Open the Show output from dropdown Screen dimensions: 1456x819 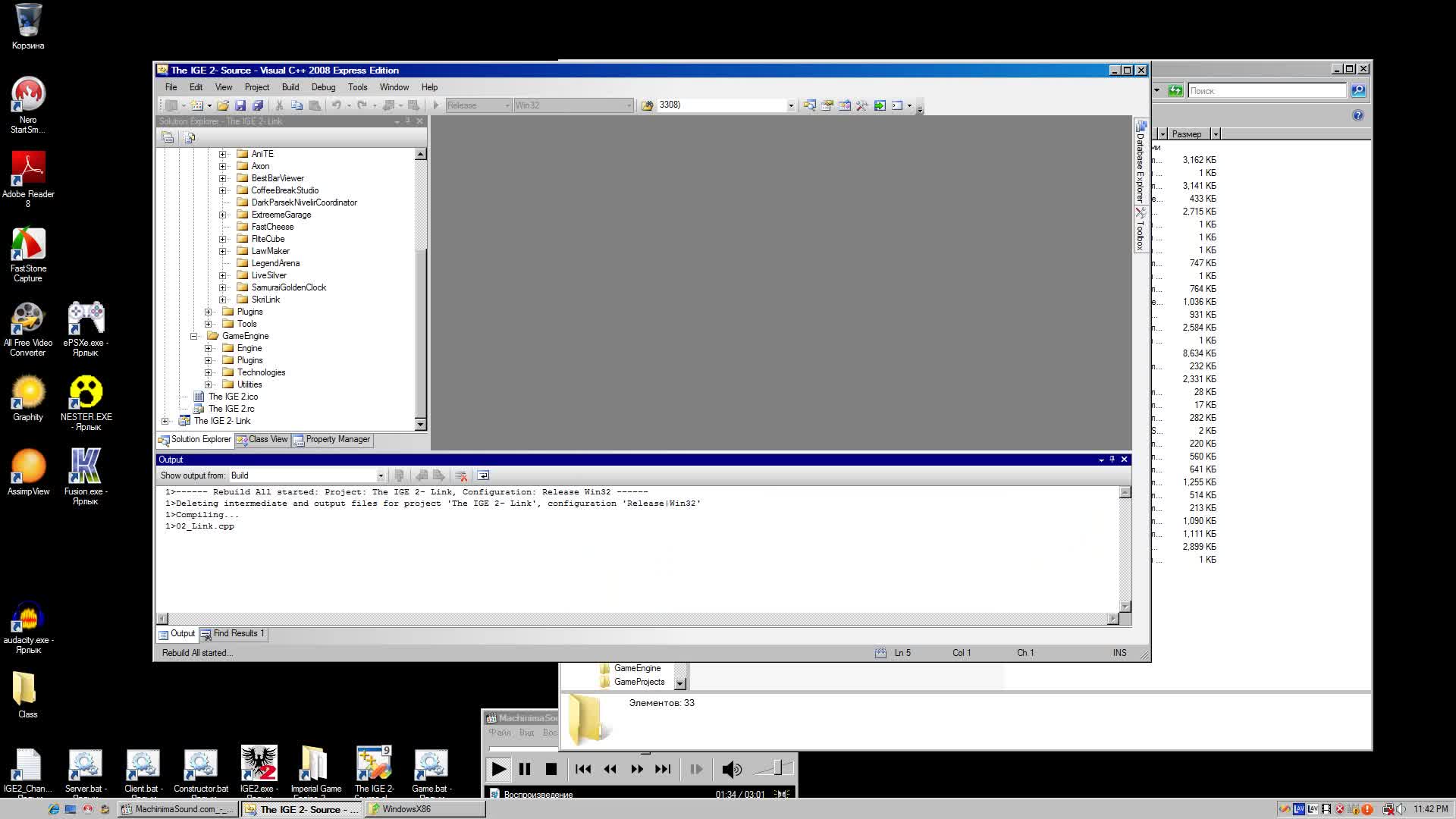381,475
